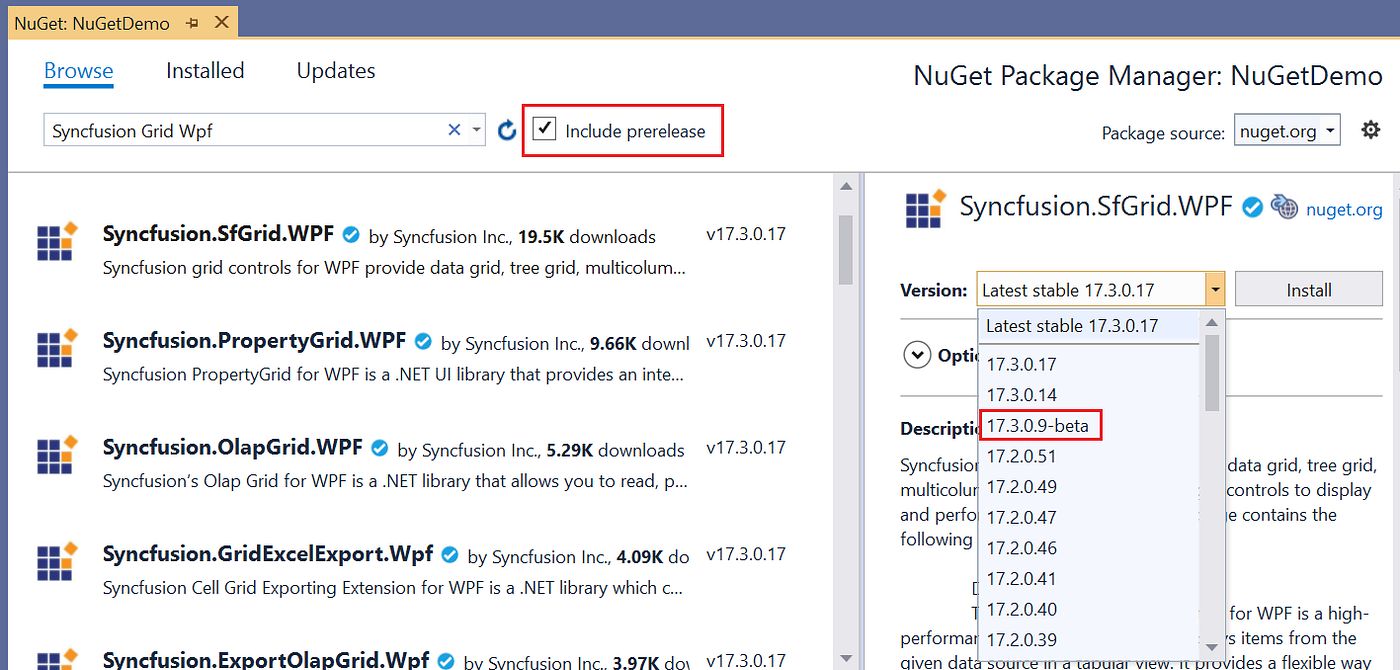Screen dimensions: 1400x670
Task: Clear the search box with the X icon
Action: 454,129
